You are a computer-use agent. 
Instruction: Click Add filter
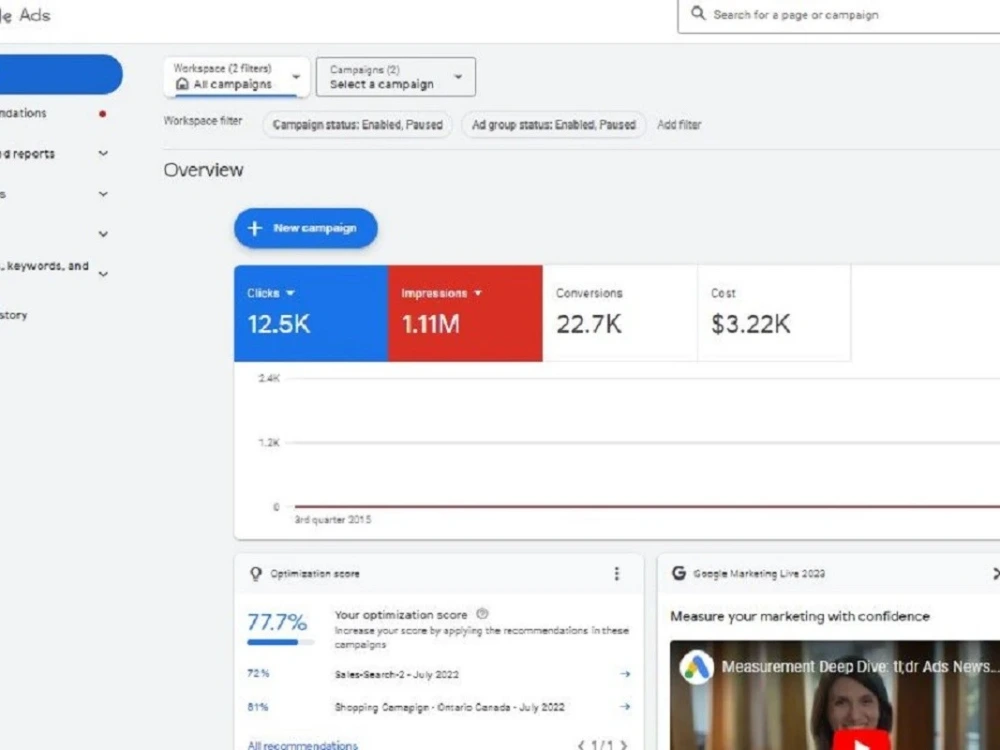679,125
